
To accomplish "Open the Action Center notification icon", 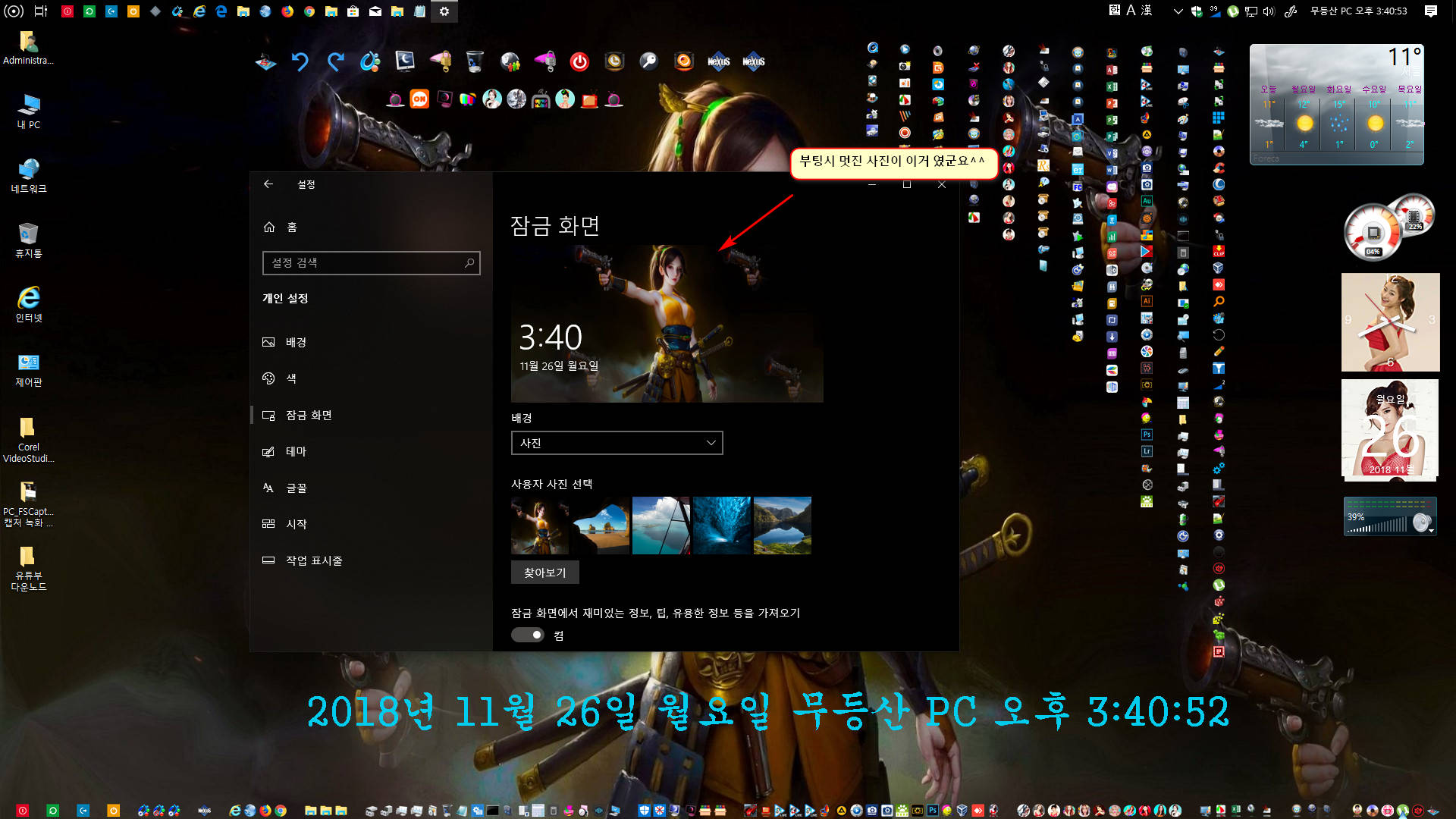I will 1431,11.
